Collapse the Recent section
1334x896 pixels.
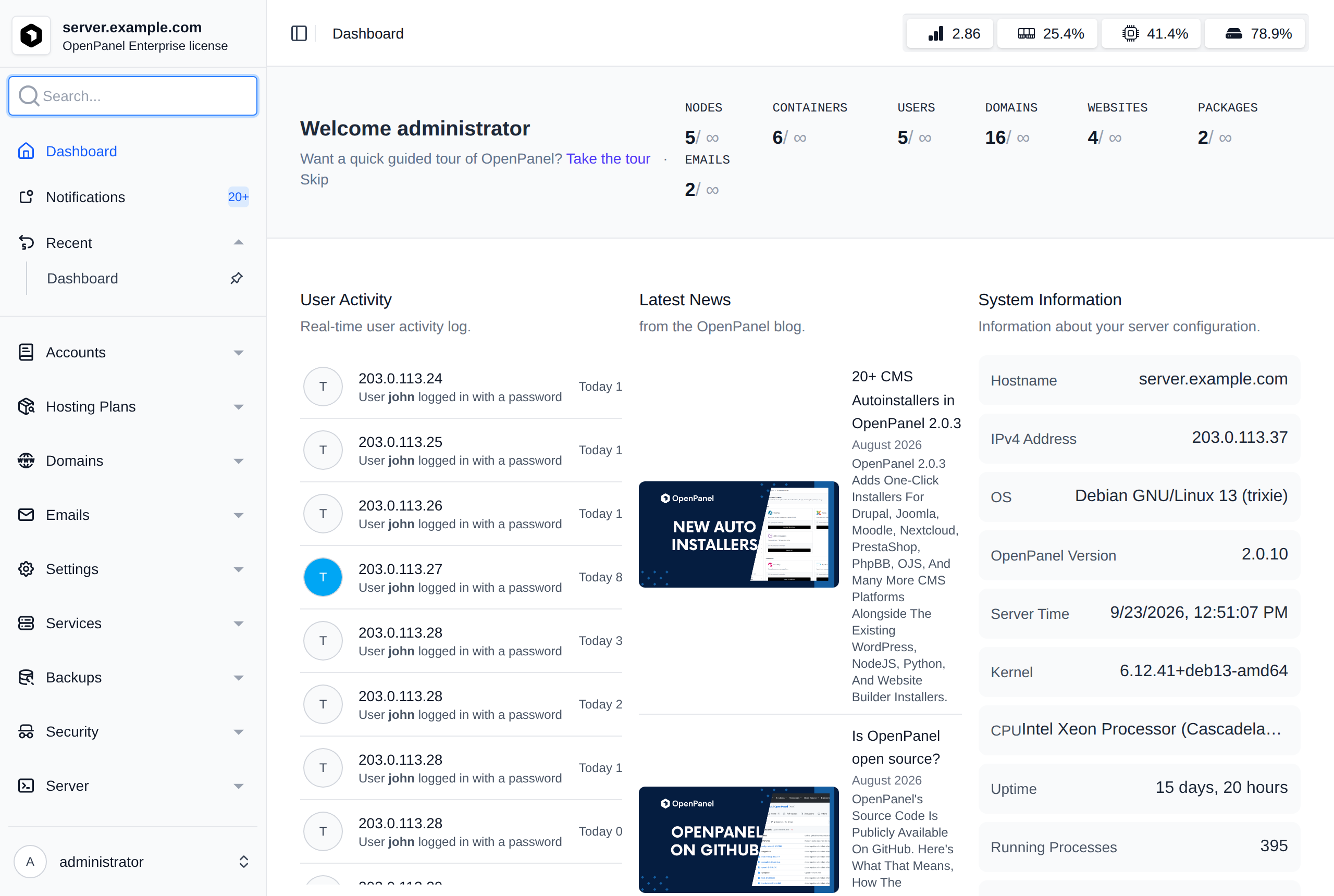click(x=238, y=242)
